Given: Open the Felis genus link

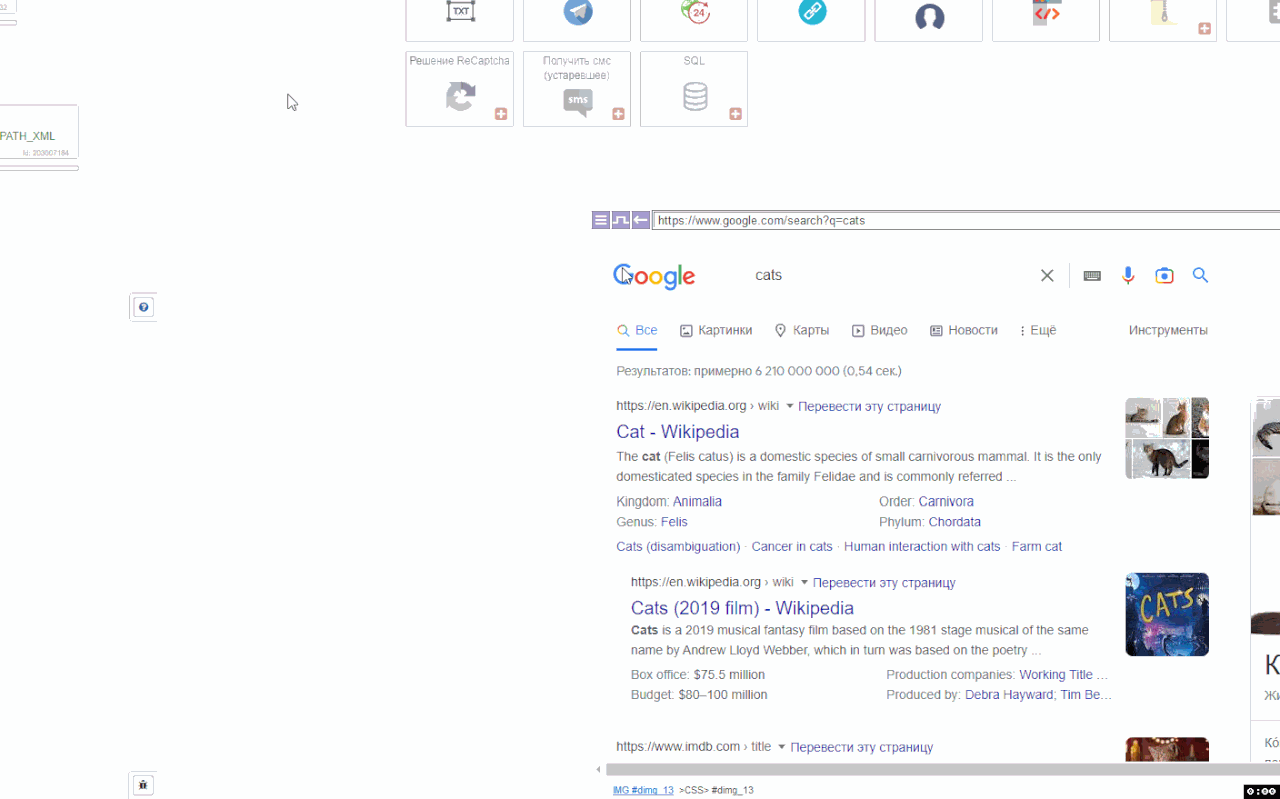Looking at the screenshot, I should pos(674,522).
